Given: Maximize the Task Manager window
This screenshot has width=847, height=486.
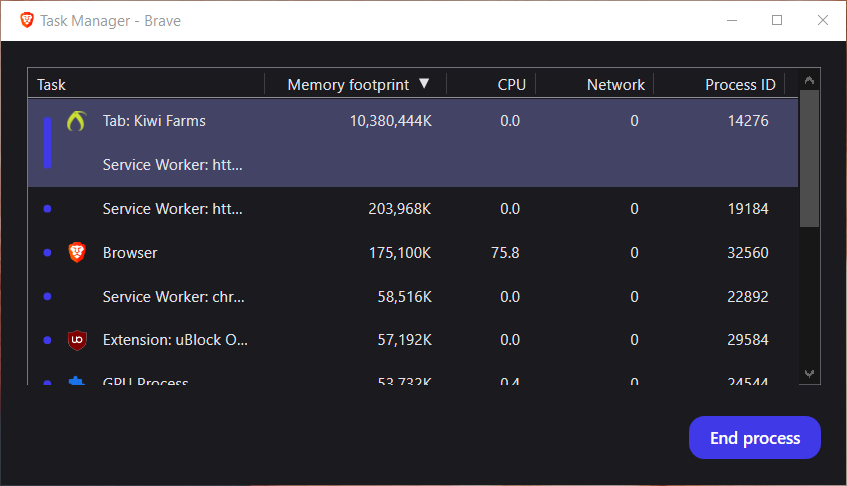Looking at the screenshot, I should click(777, 21).
